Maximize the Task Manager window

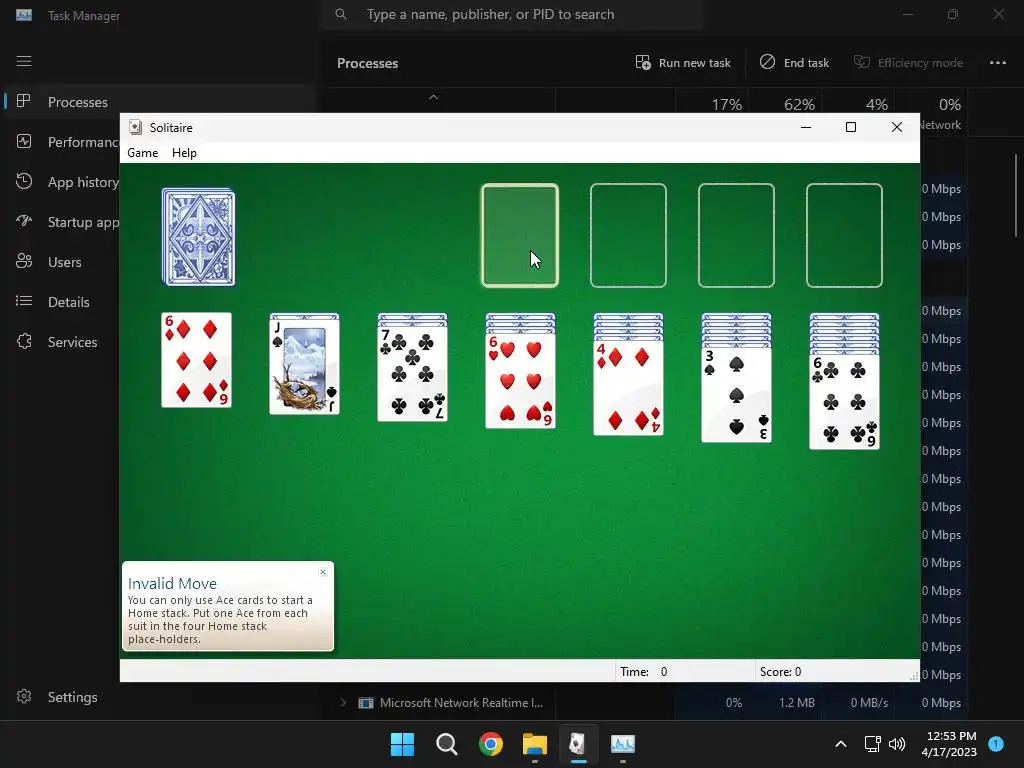[x=953, y=14]
